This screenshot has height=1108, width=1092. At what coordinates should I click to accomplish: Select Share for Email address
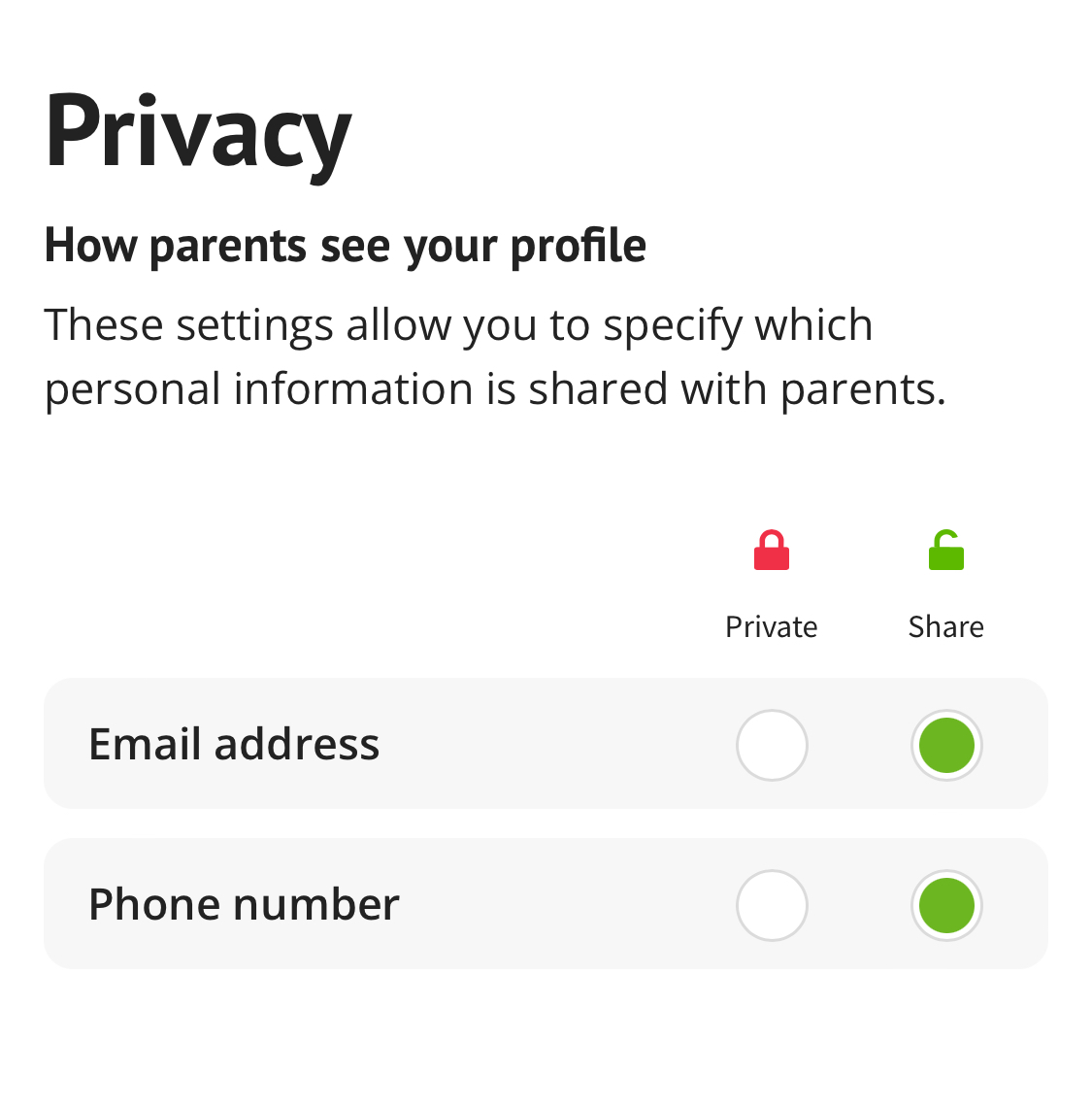(946, 745)
